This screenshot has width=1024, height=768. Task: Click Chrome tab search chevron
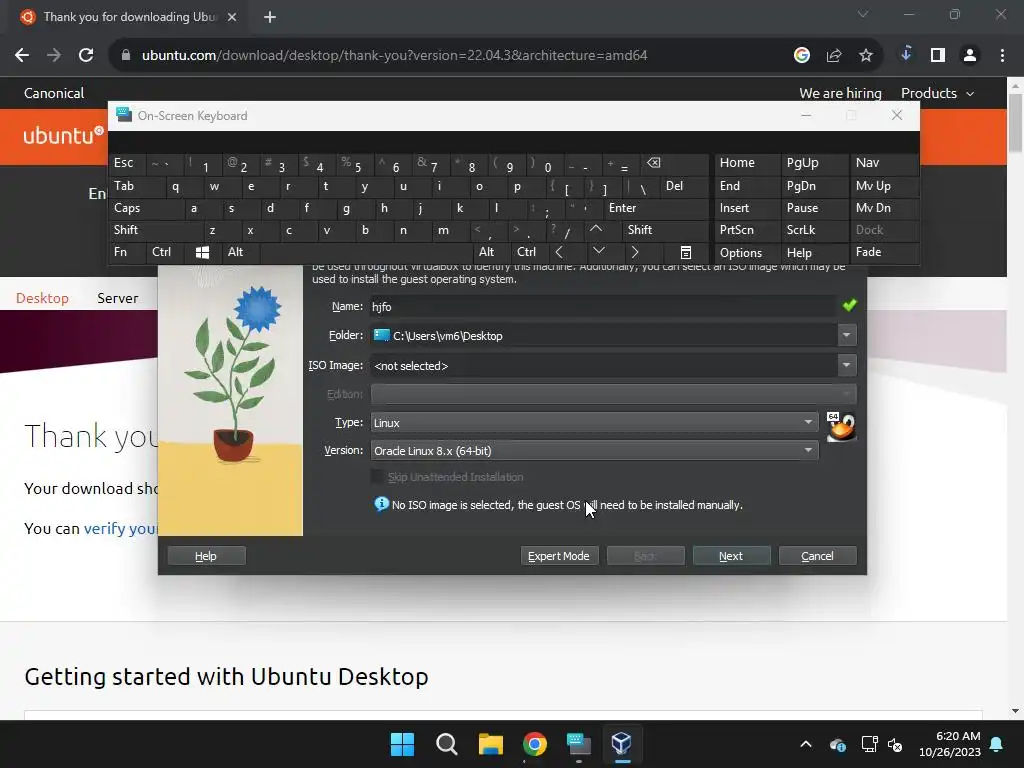coord(863,14)
